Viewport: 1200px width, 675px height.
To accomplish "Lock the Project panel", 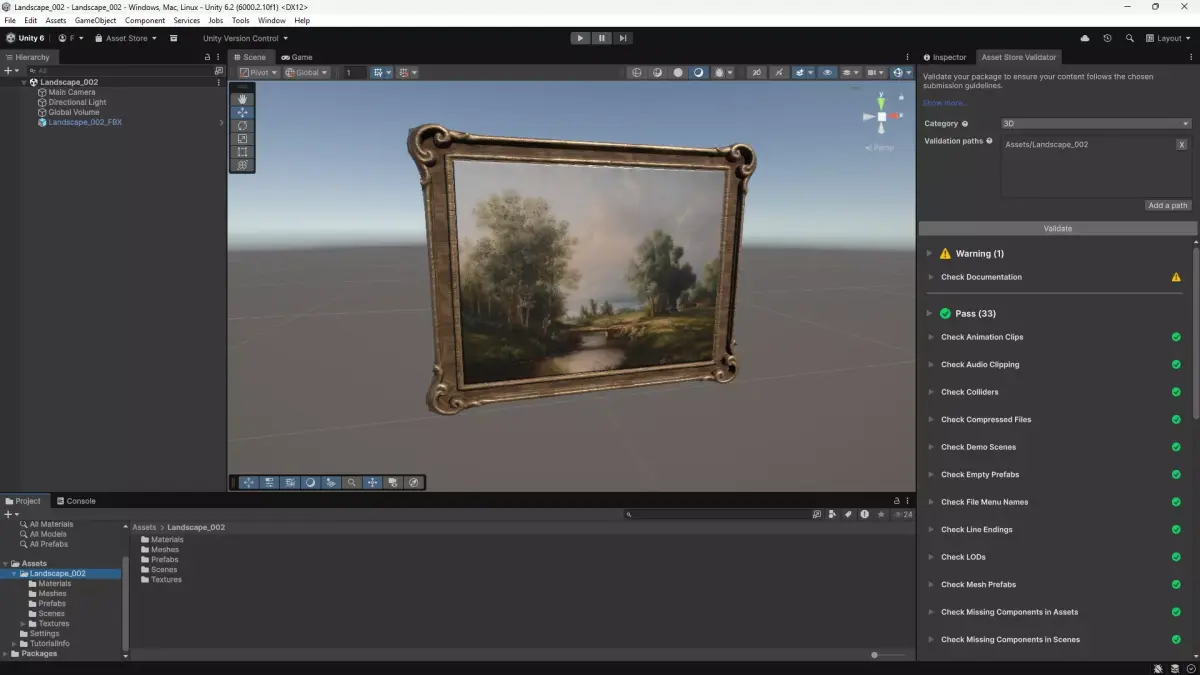I will (x=897, y=501).
